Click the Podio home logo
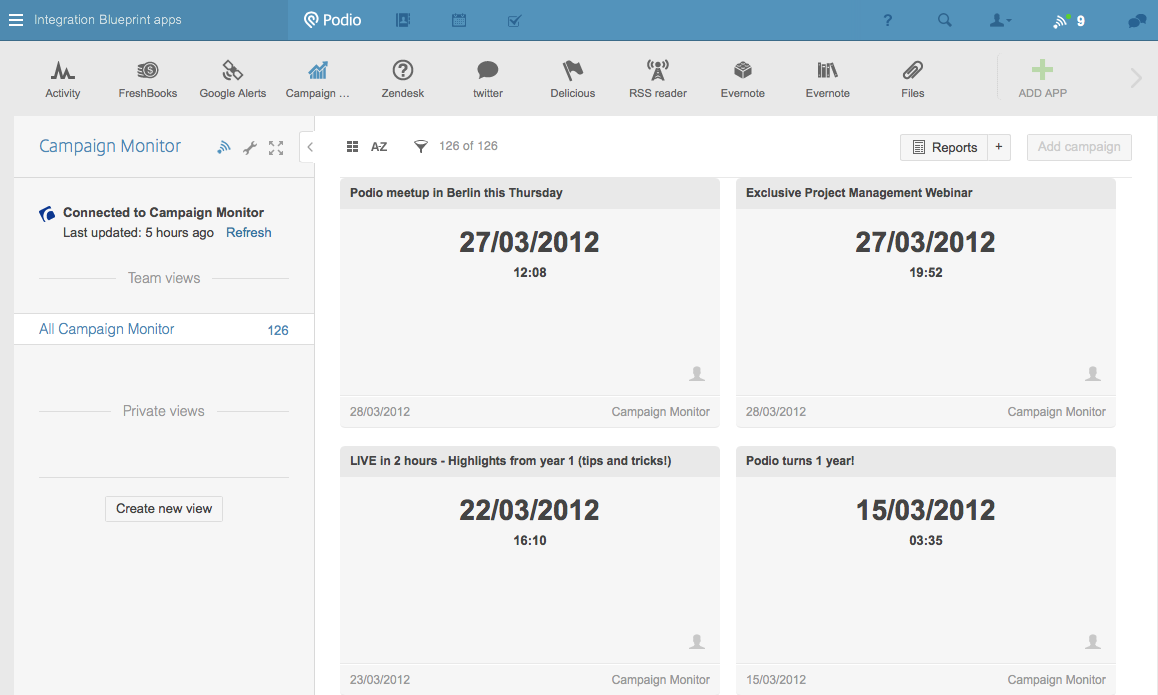This screenshot has height=695, width=1158. point(332,20)
